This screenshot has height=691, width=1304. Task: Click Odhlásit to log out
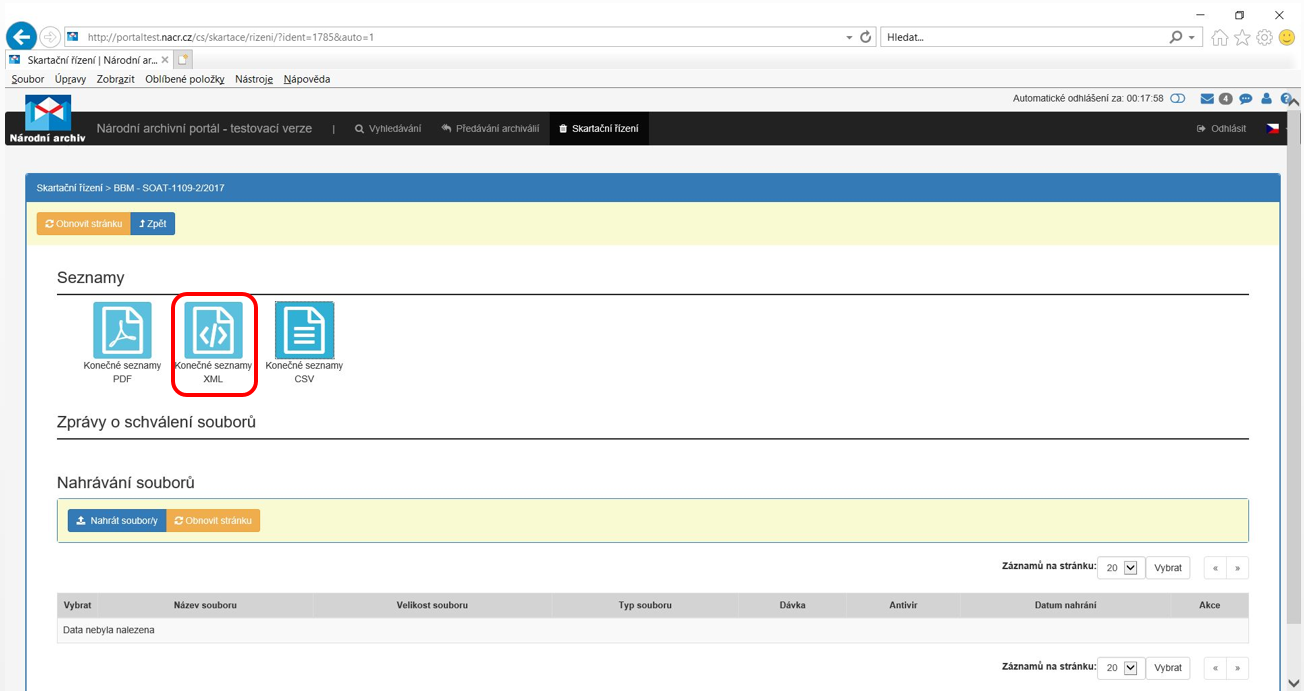coord(1221,129)
